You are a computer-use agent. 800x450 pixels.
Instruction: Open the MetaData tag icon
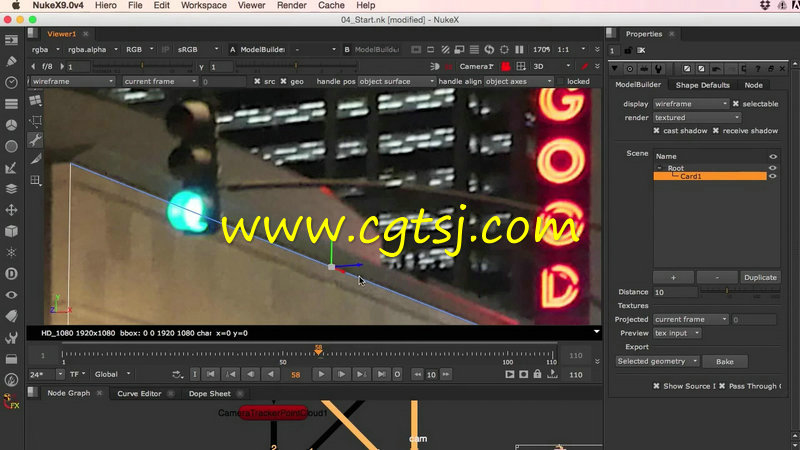point(11,316)
